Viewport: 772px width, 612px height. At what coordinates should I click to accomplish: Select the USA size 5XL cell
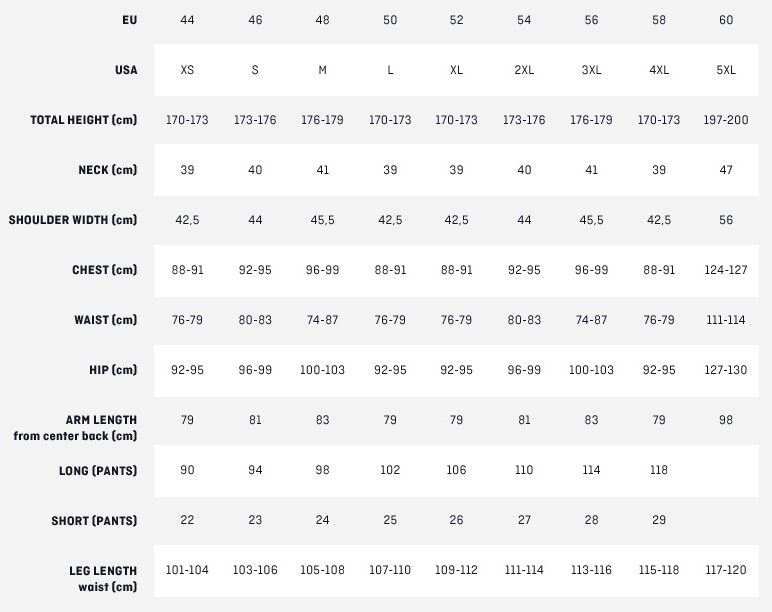pyautogui.click(x=726, y=70)
